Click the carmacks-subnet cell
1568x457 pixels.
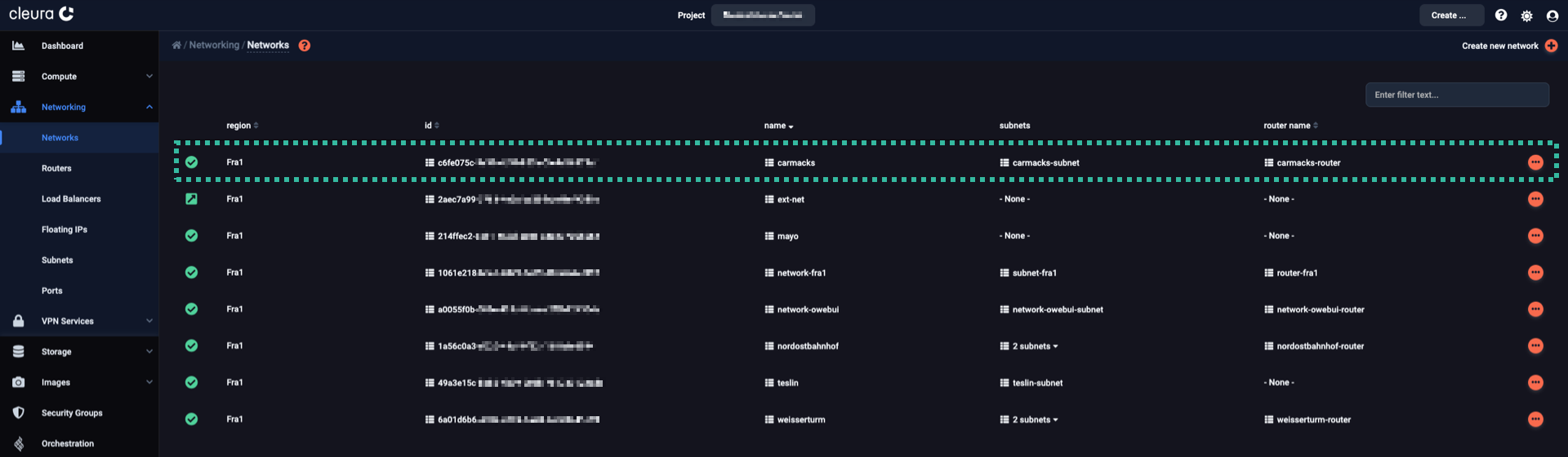(x=1039, y=163)
